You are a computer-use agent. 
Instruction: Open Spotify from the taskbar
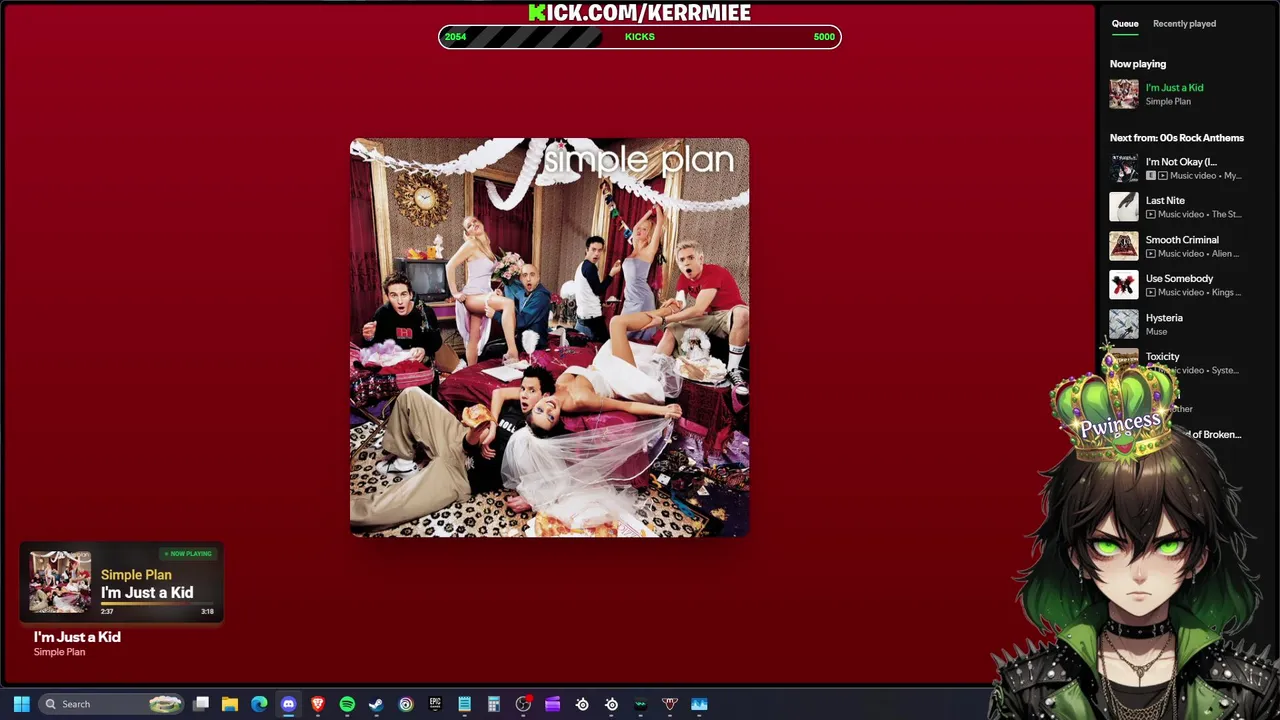[347, 704]
